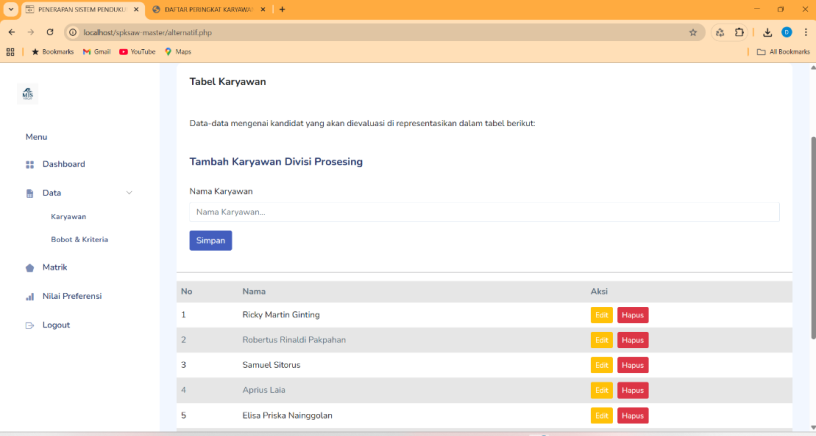Select the Karyawan submenu item
Image resolution: width=816 pixels, height=436 pixels.
68,217
